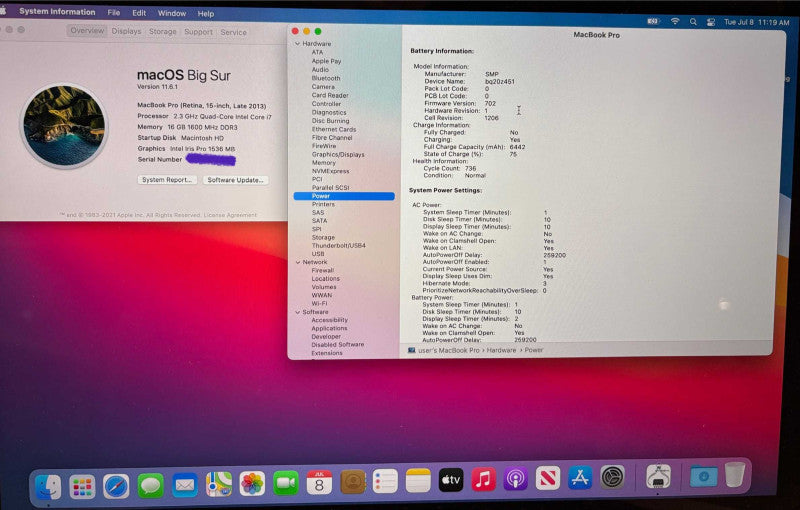The image size is (800, 510).
Task: Collapse the Software section in sidebar
Action: pyautogui.click(x=298, y=312)
